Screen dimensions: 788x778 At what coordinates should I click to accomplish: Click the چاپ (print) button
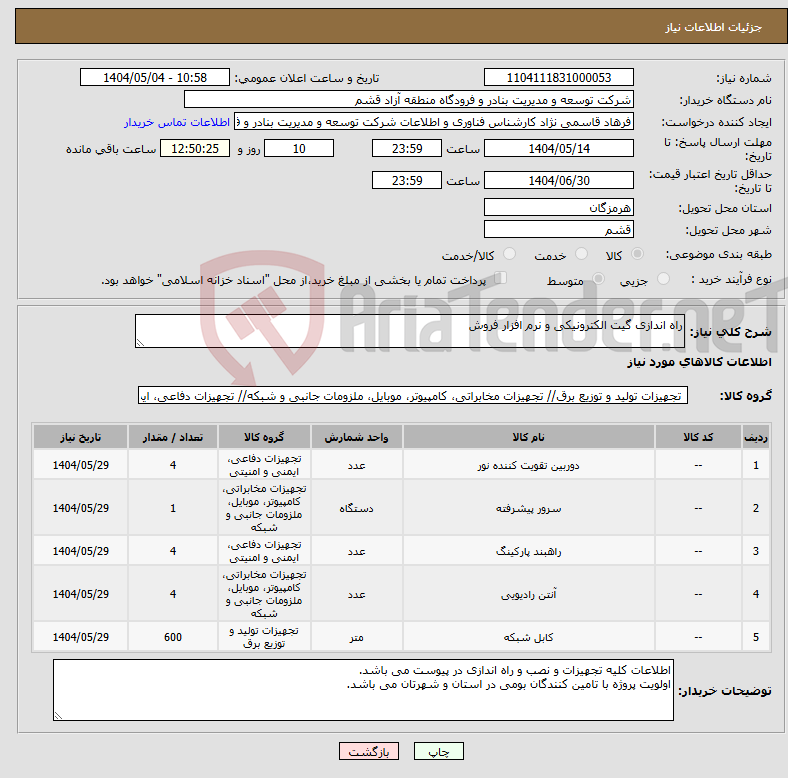point(438,751)
